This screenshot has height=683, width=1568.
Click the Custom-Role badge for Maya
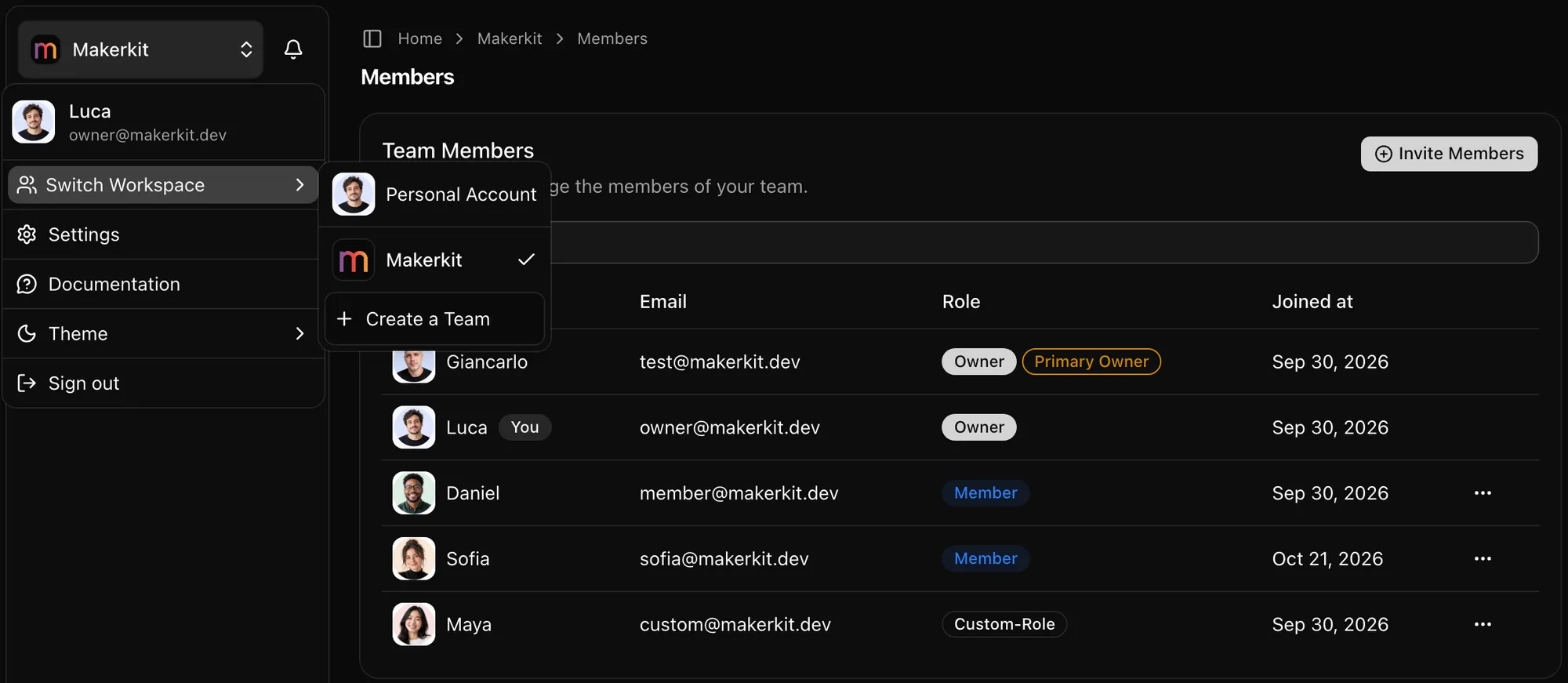click(1004, 625)
